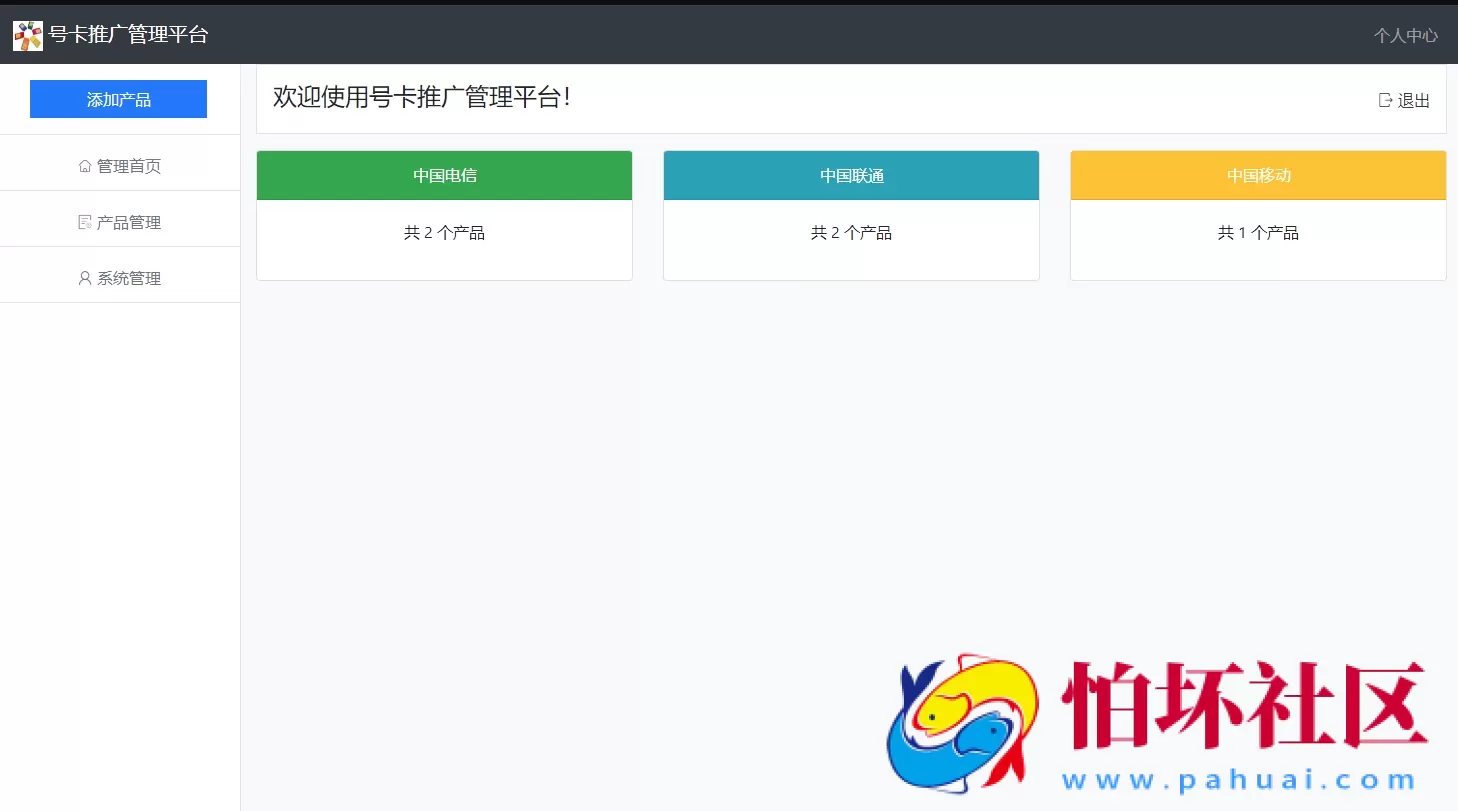Select the 中国联通 card header

click(x=851, y=175)
